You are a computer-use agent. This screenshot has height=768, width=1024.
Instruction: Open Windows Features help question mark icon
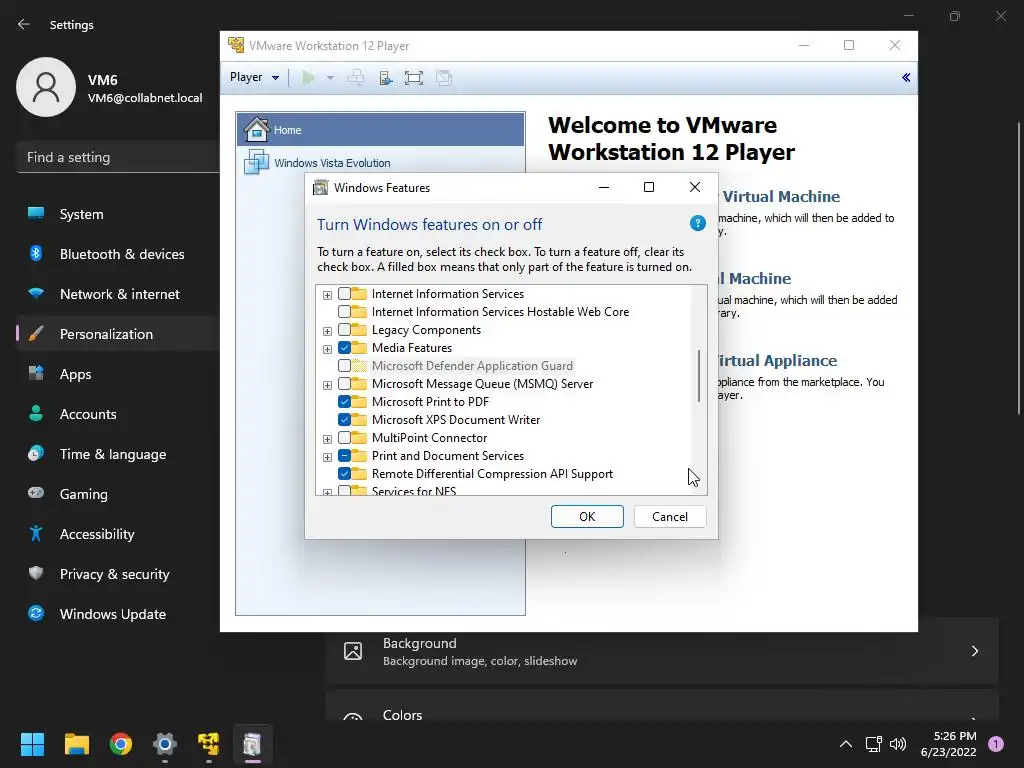pyautogui.click(x=697, y=223)
